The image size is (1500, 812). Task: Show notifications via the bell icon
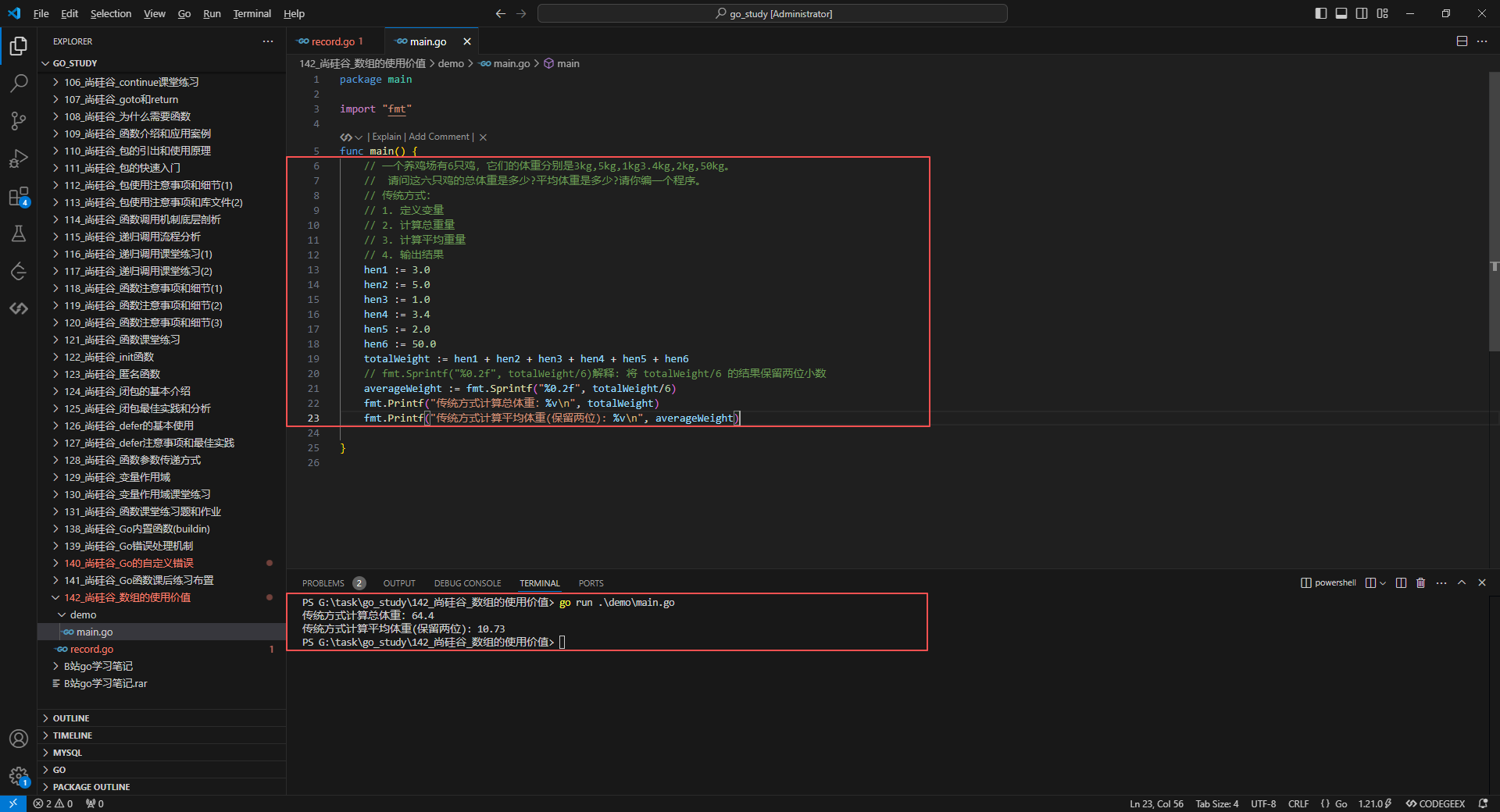click(x=1483, y=803)
